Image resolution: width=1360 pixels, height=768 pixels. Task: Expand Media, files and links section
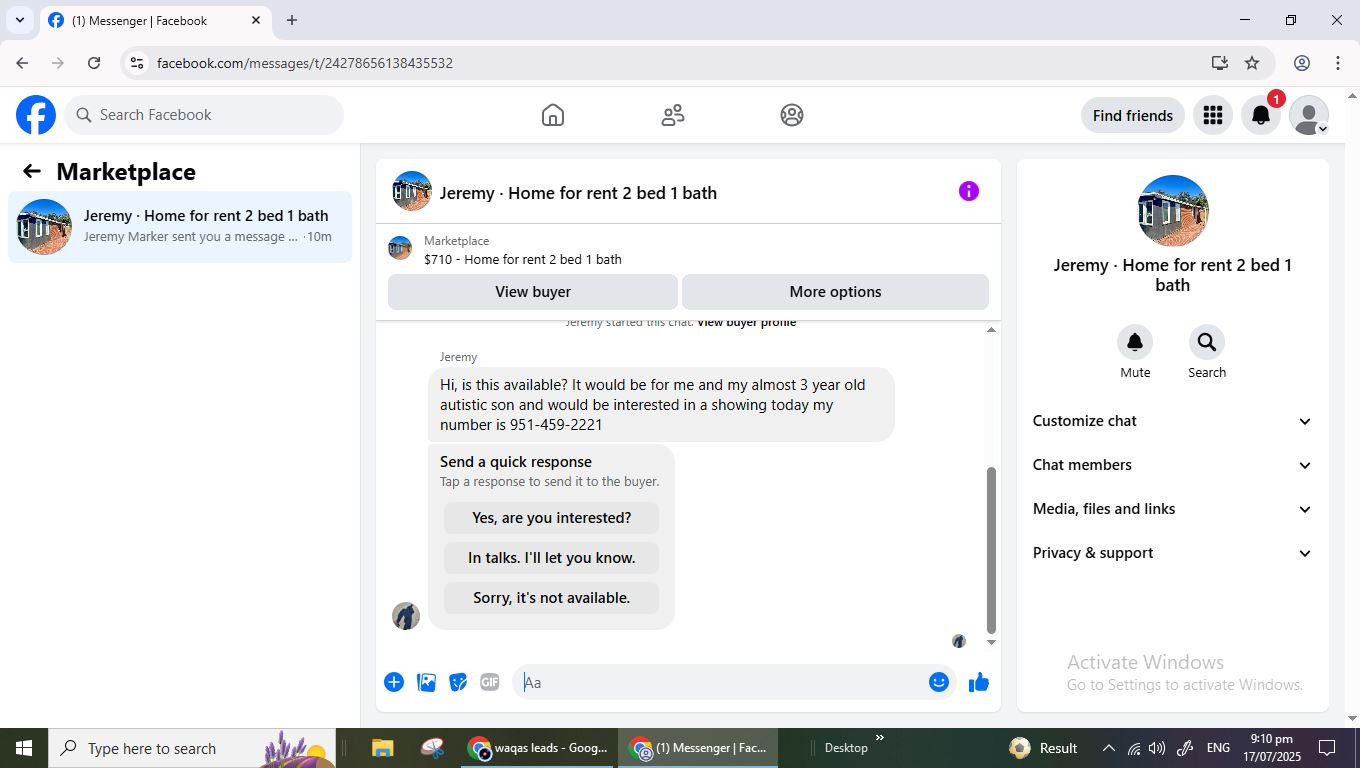tap(1172, 509)
